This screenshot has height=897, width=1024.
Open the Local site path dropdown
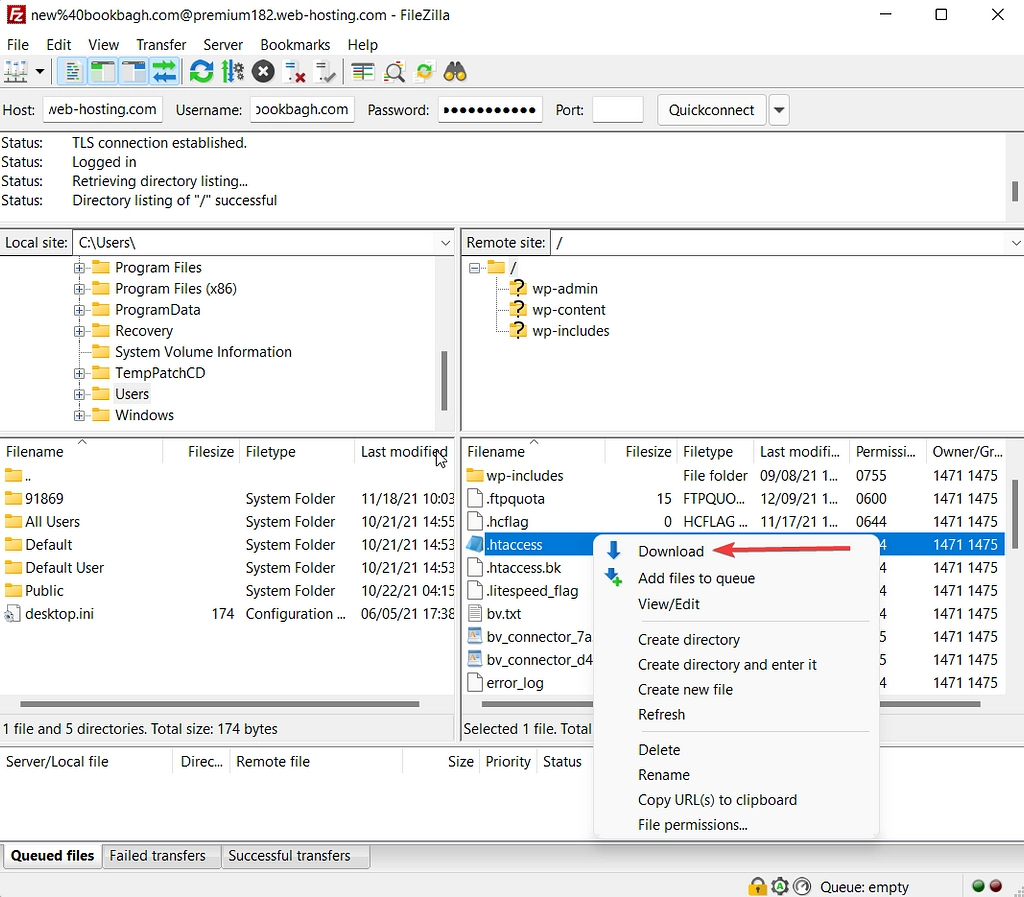pyautogui.click(x=445, y=243)
